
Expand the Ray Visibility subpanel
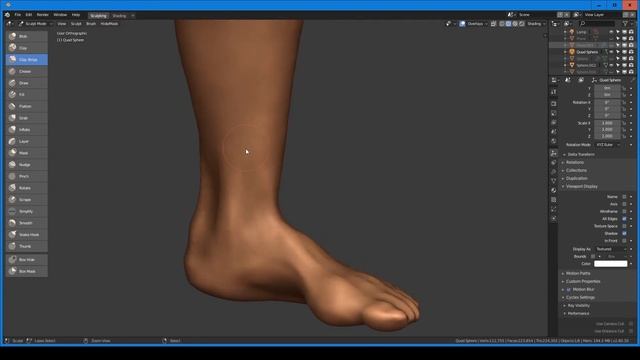(x=578, y=306)
